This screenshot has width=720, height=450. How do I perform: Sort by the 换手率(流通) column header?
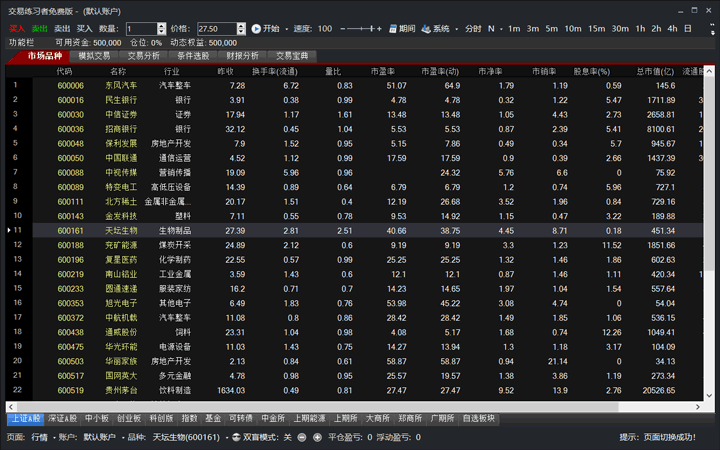click(275, 72)
